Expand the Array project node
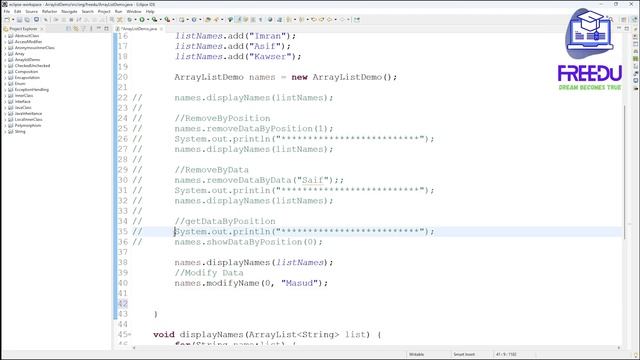The height and width of the screenshot is (360, 640). coord(5,54)
